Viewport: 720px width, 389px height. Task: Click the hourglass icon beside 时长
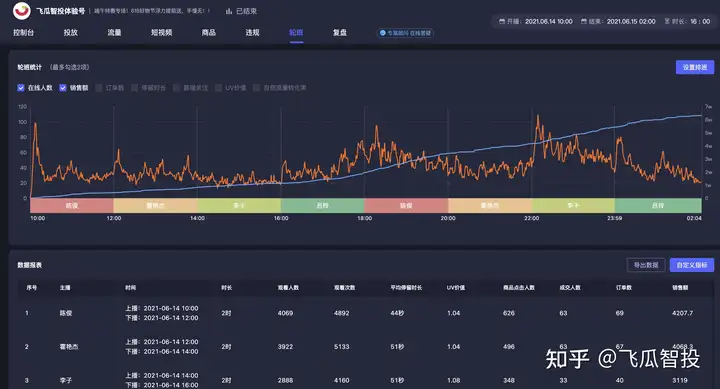point(667,22)
